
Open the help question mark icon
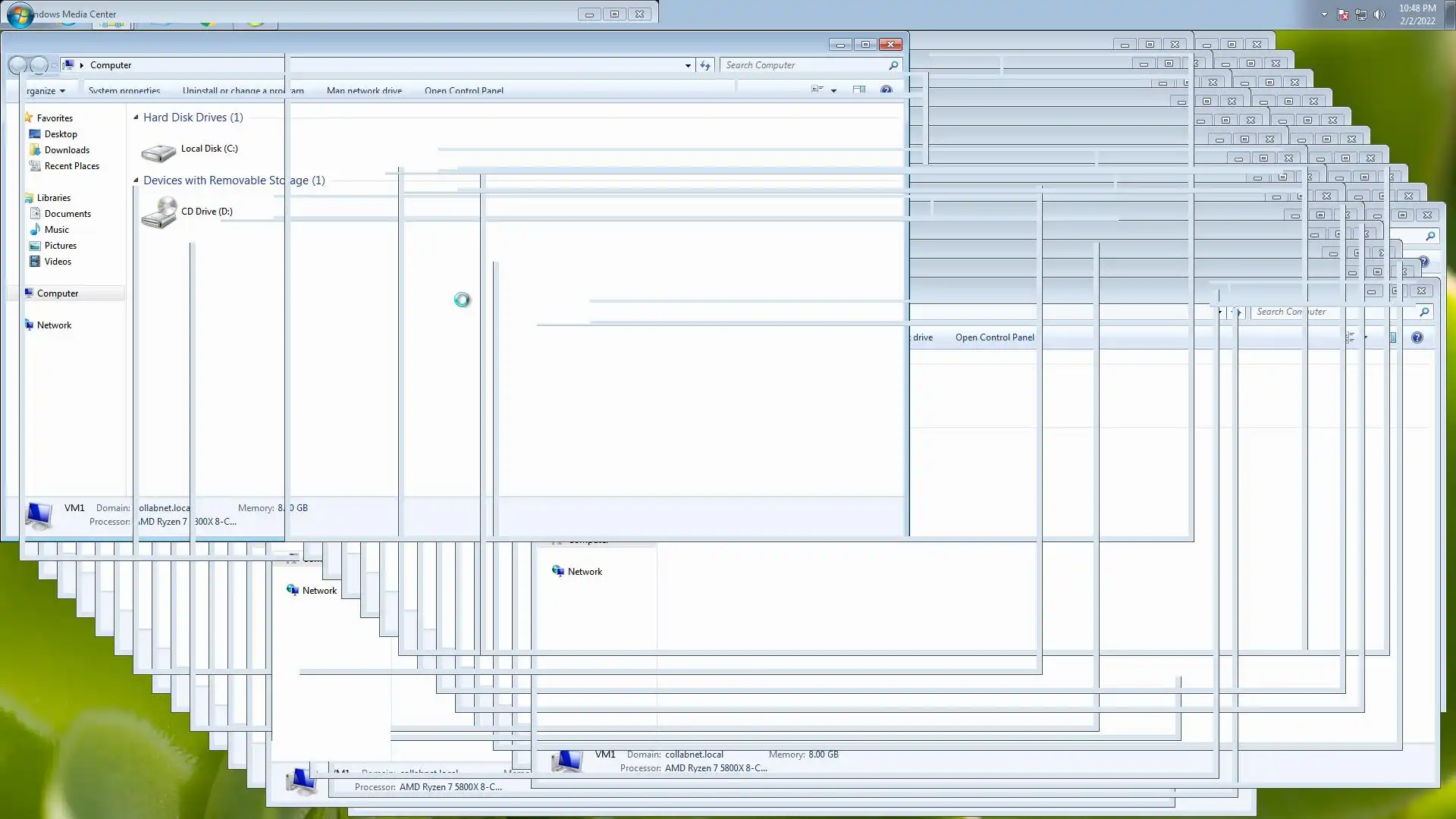(886, 90)
